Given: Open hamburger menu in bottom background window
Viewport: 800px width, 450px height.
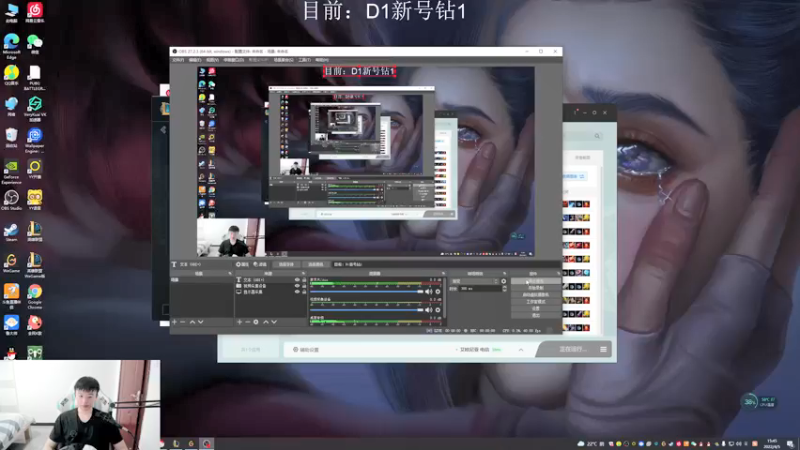Looking at the screenshot, I should click(x=604, y=349).
